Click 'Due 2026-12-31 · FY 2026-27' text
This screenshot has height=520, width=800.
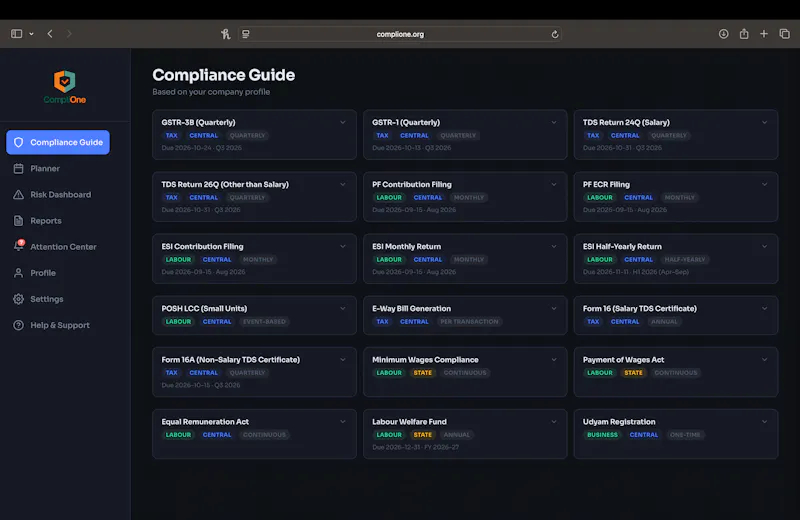coord(415,447)
